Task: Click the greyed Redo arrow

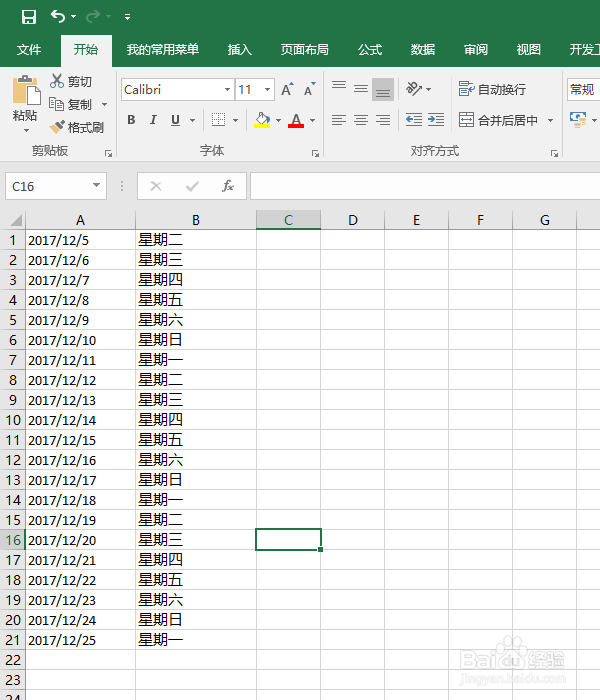Action: pyautogui.click(x=93, y=17)
